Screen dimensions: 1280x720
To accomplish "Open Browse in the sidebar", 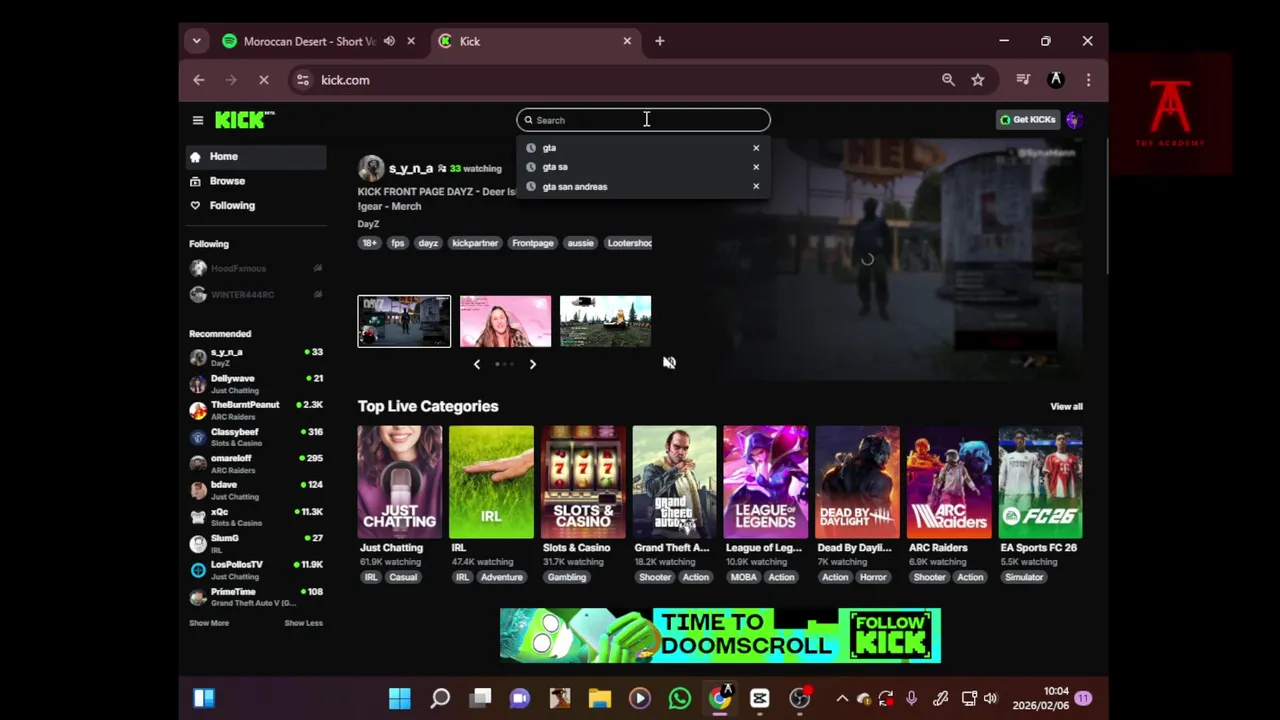I will (256, 181).
